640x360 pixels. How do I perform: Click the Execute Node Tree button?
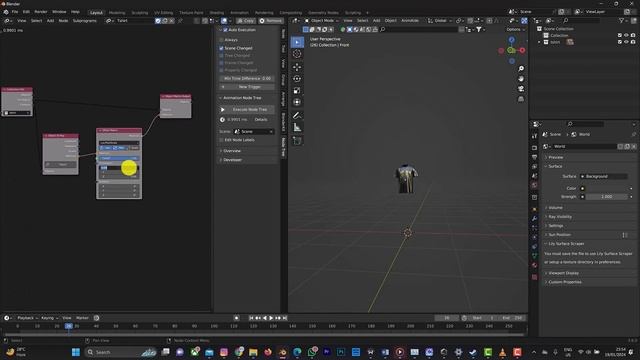click(247, 110)
